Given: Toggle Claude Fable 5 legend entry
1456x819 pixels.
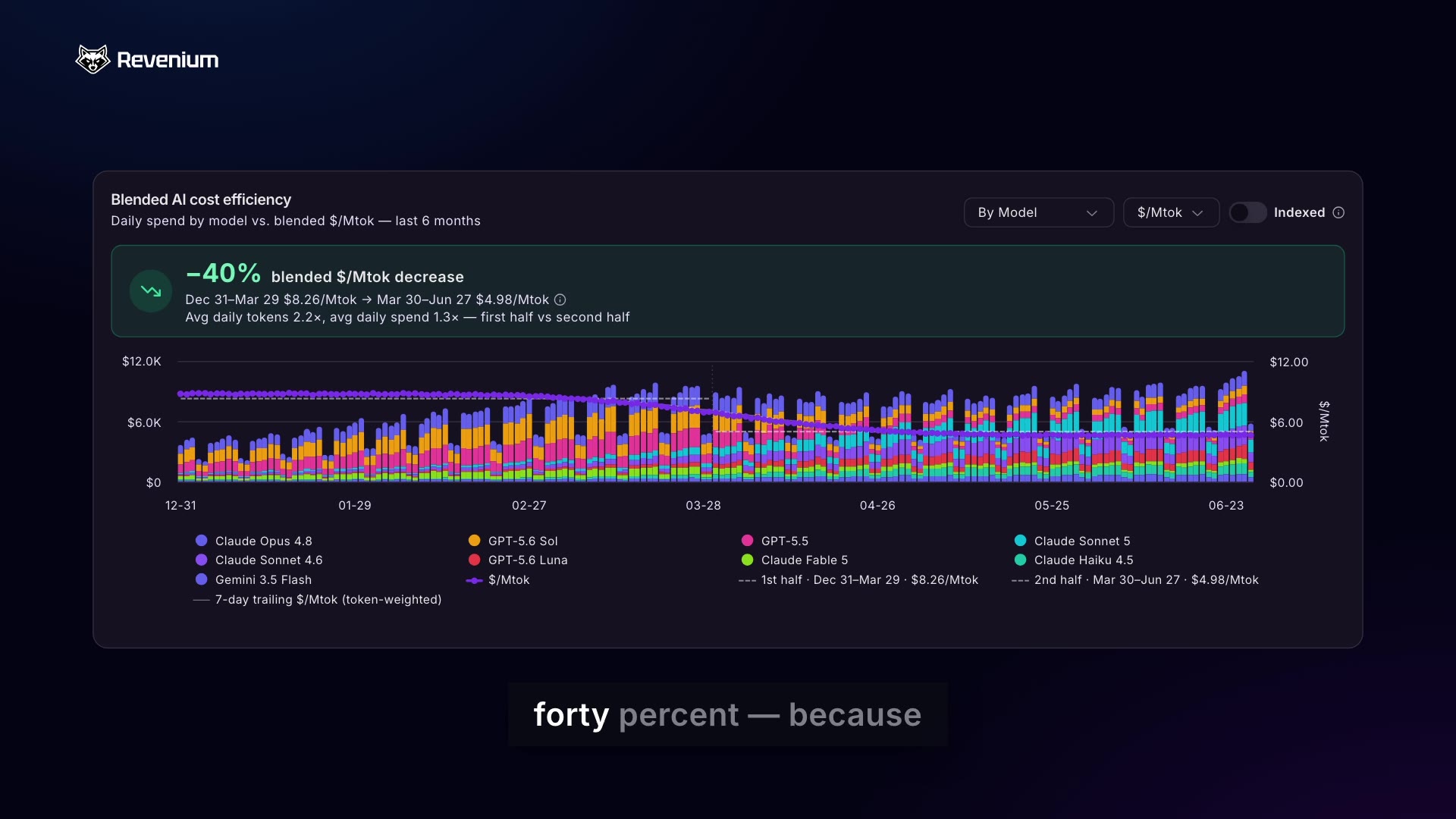Looking at the screenshot, I should pos(795,560).
